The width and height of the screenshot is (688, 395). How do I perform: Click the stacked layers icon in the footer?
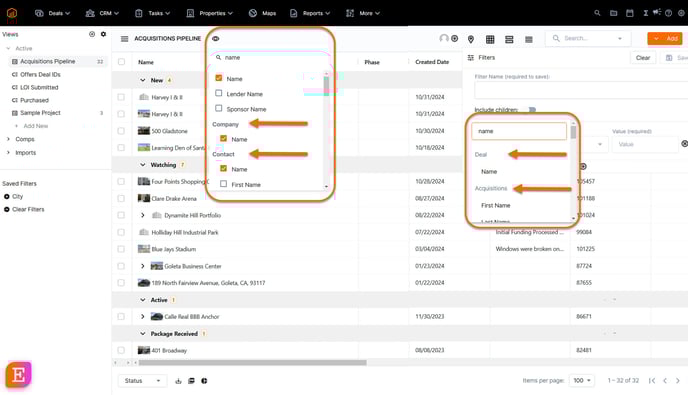191,381
